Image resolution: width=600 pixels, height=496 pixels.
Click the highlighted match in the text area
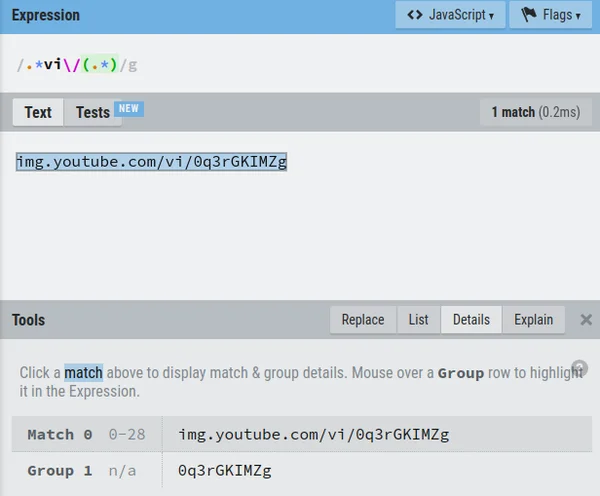coord(151,162)
